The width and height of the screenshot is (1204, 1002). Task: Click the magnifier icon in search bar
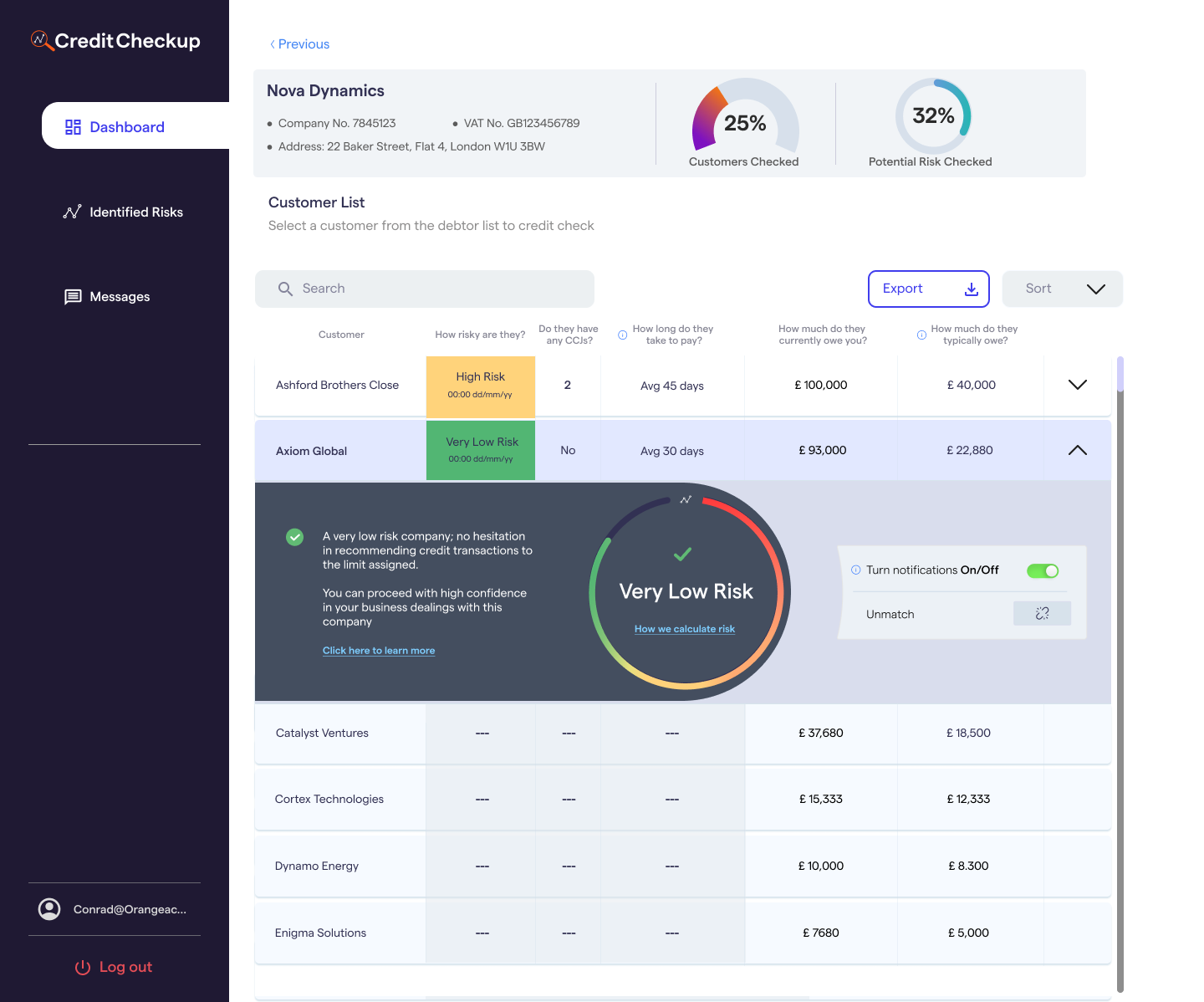(x=285, y=289)
